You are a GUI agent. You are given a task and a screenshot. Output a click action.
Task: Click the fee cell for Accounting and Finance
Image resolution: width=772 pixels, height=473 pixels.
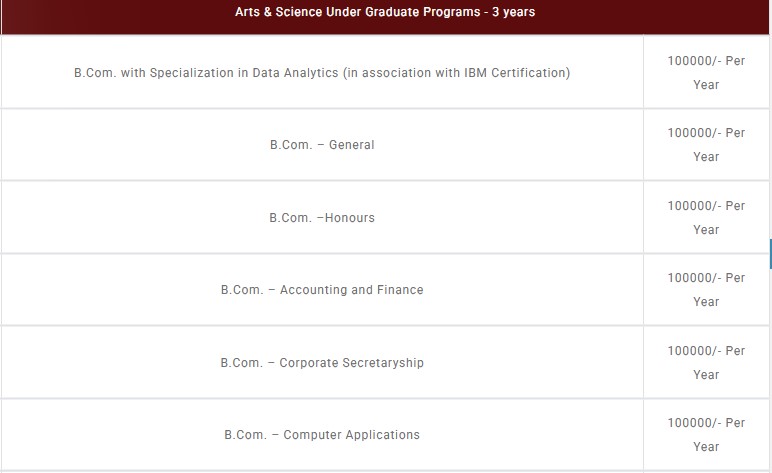coord(706,290)
